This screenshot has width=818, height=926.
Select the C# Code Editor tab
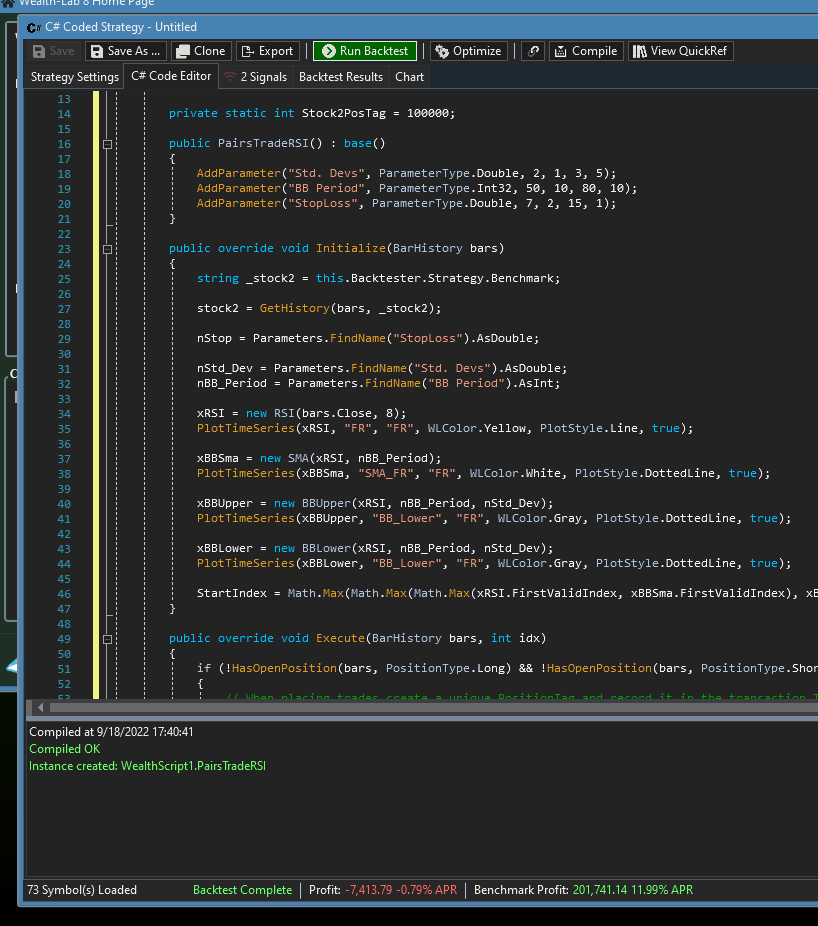click(x=171, y=77)
